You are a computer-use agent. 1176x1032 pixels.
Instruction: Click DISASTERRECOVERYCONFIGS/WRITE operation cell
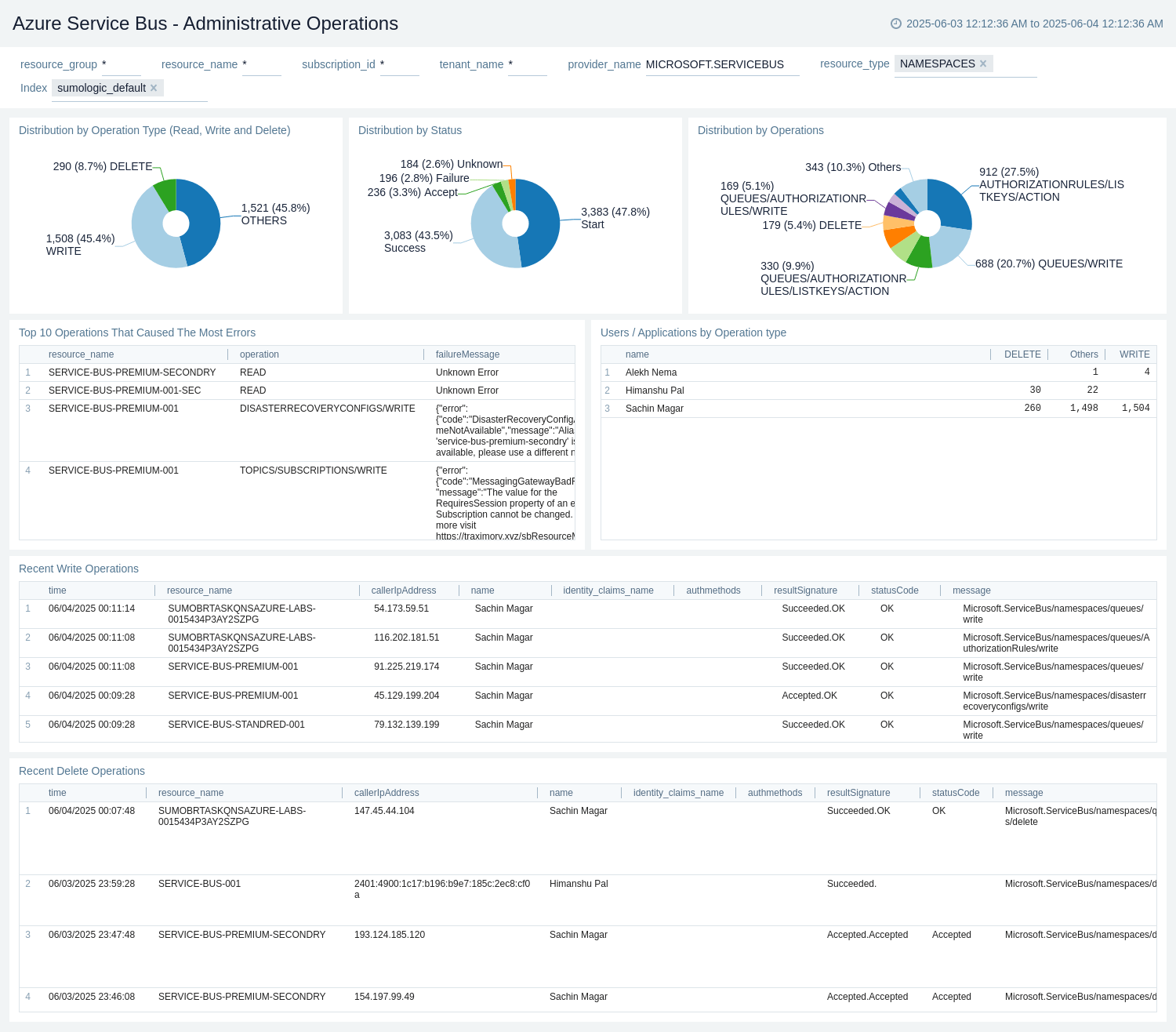pyautogui.click(x=328, y=409)
